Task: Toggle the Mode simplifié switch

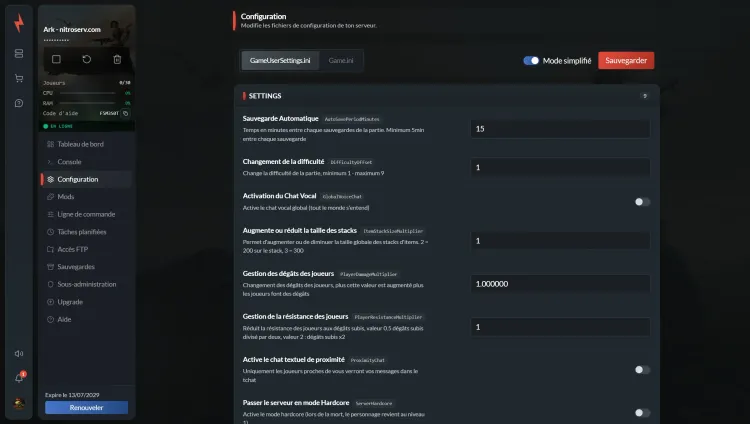Action: [x=531, y=60]
